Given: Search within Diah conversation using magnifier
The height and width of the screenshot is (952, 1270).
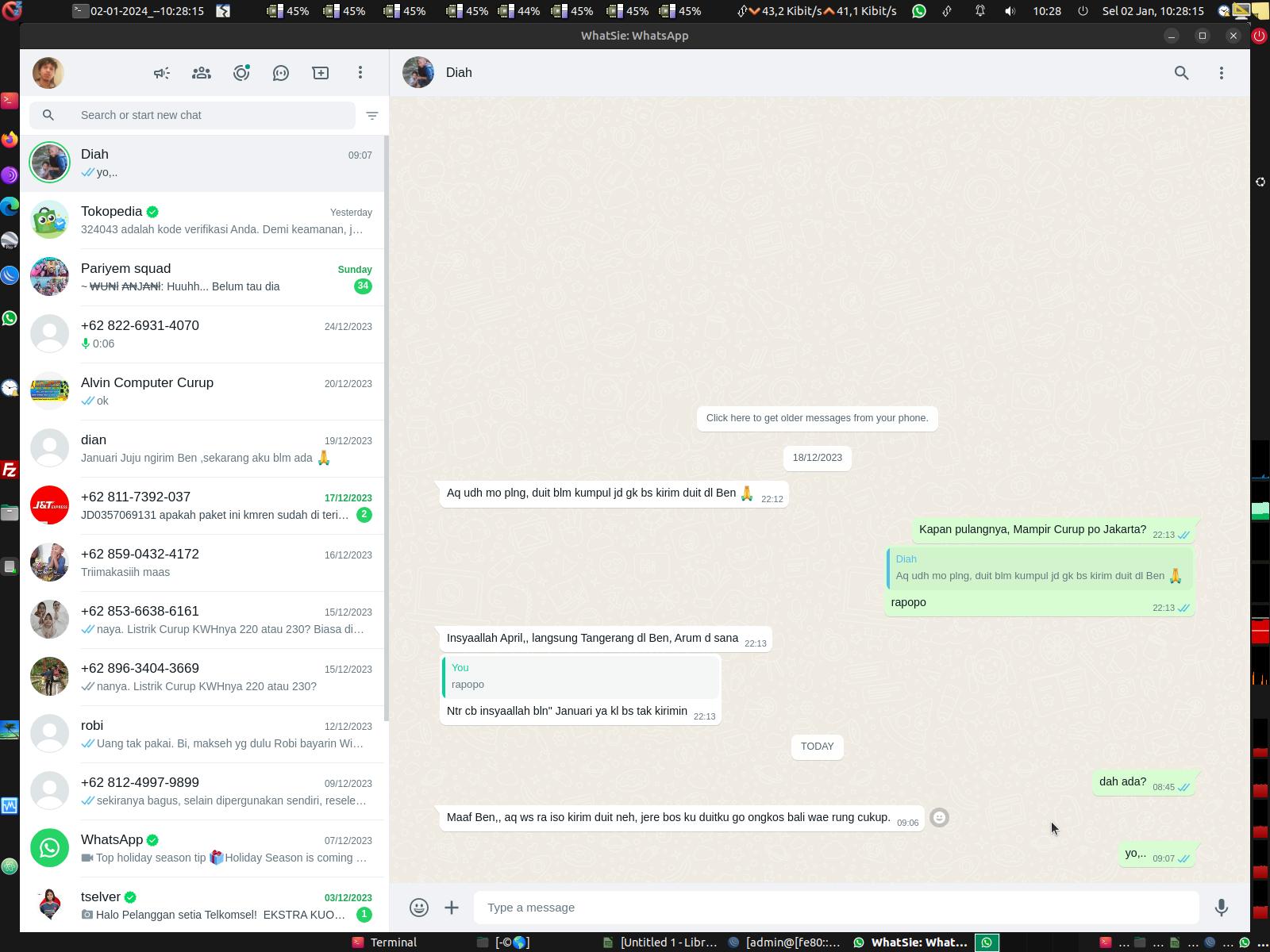Looking at the screenshot, I should [x=1182, y=73].
